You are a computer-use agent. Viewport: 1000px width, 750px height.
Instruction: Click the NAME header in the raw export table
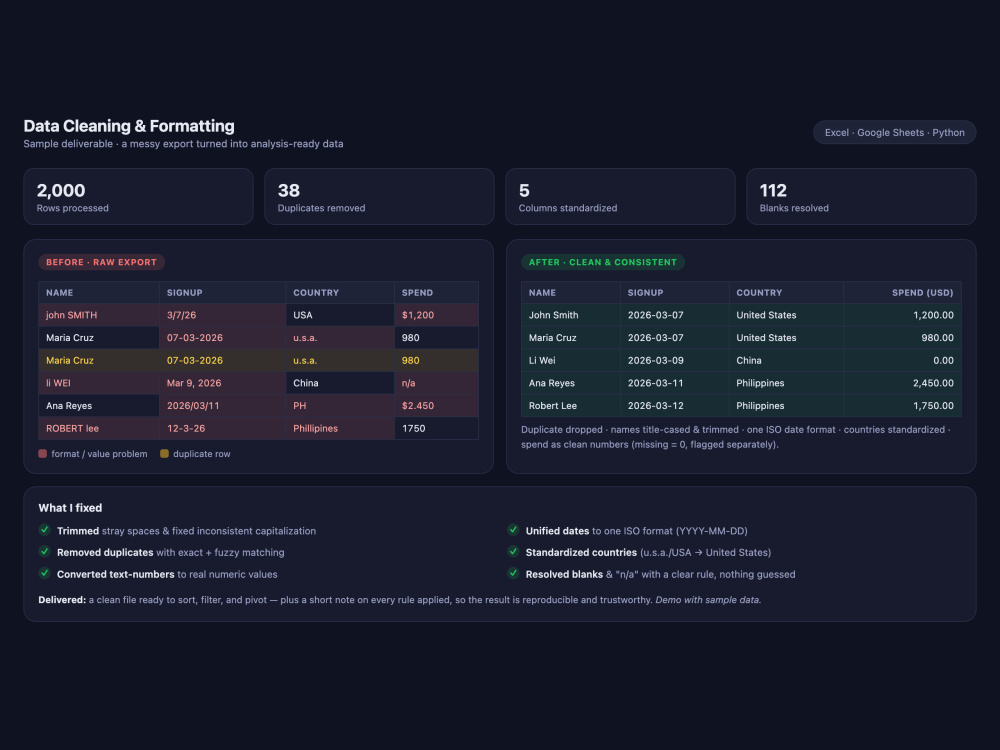[99, 293]
